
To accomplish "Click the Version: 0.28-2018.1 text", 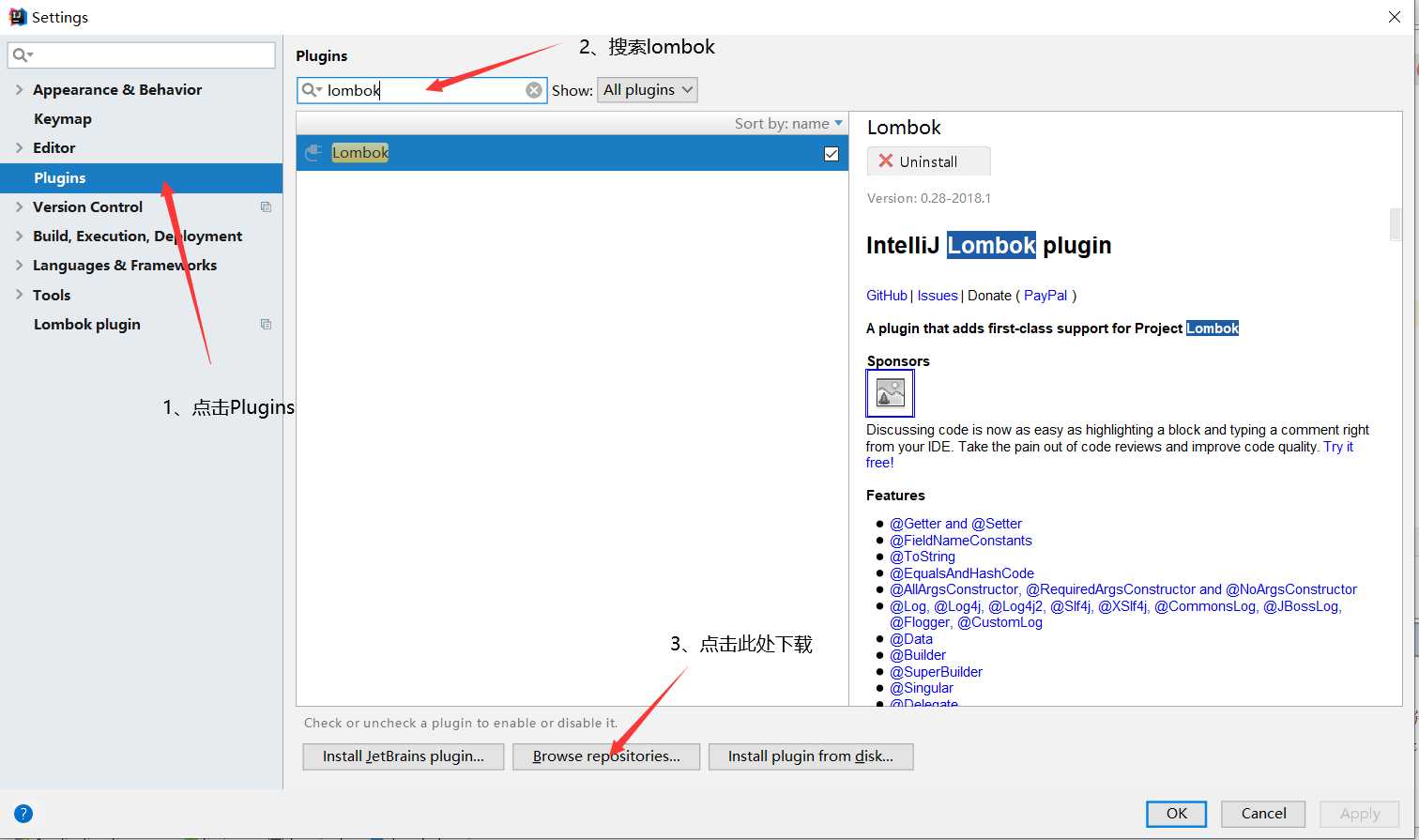I will click(928, 198).
